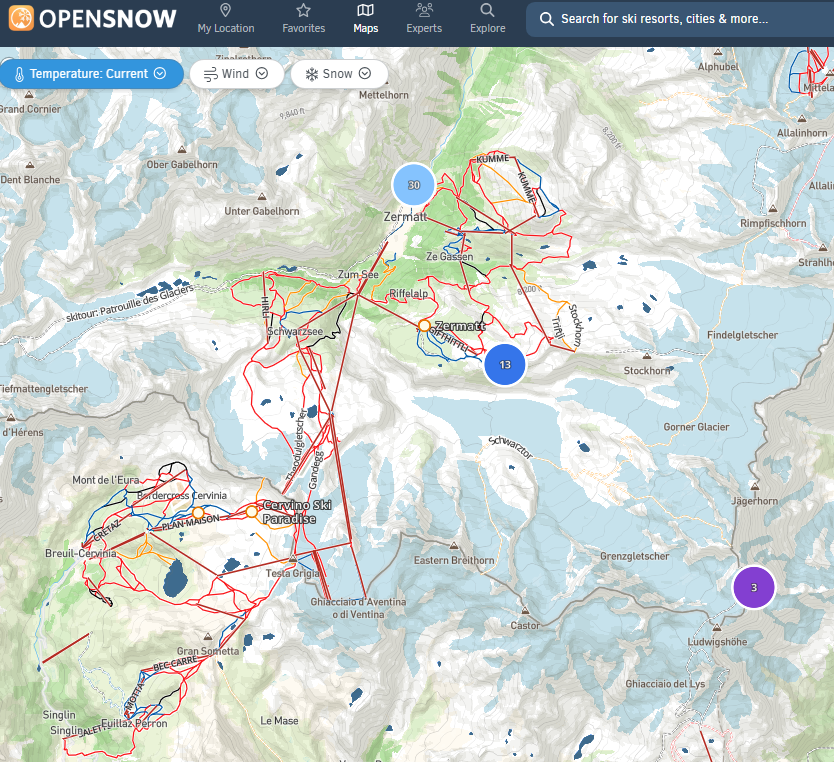Click the magnifier icon in search bar
The image size is (834, 762).
[546, 19]
